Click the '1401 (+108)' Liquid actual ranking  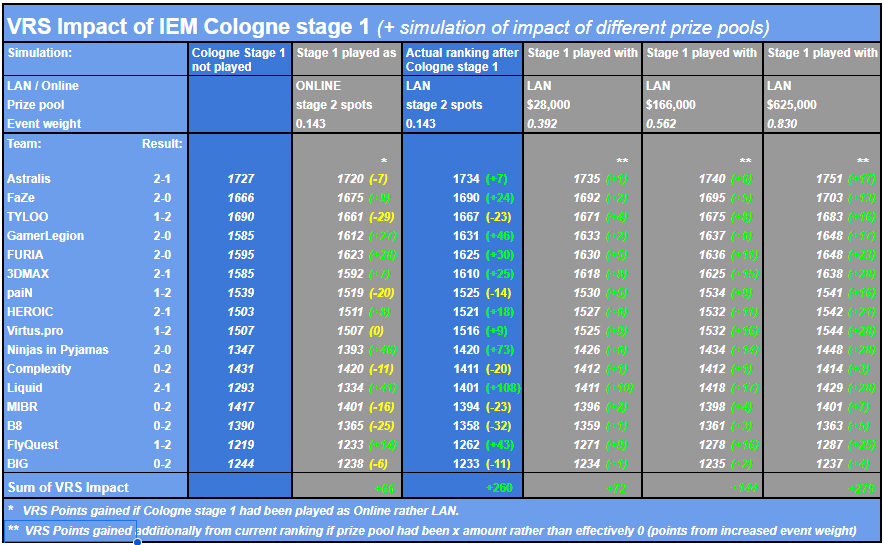tap(487, 388)
